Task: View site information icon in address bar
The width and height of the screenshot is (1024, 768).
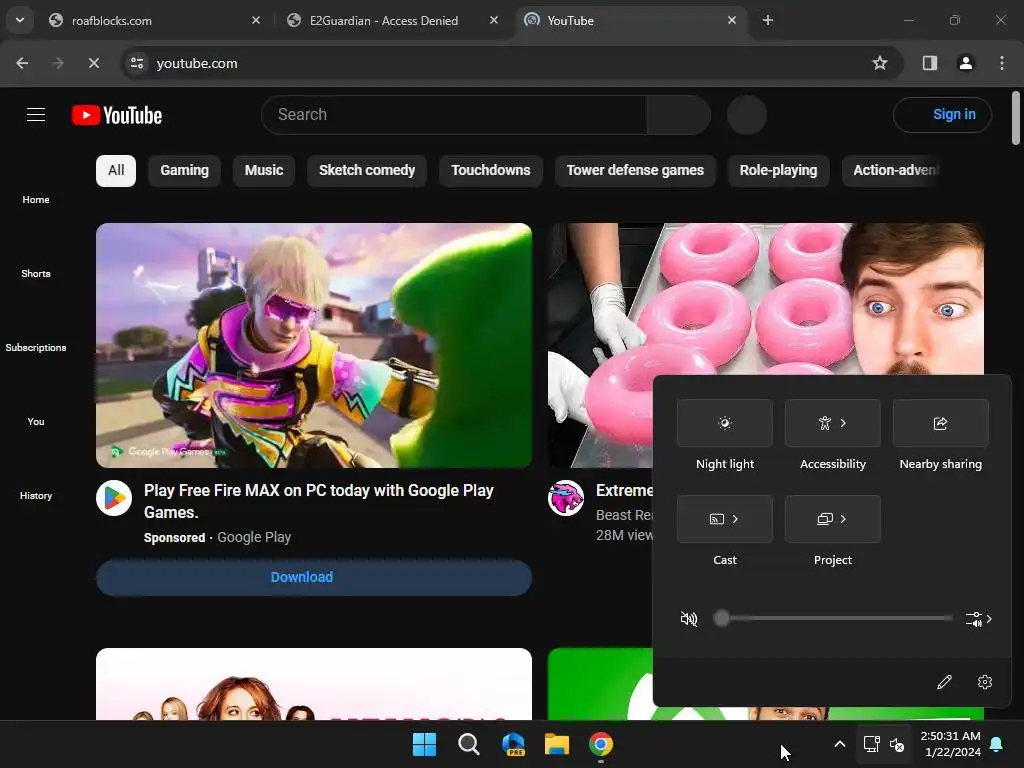Action: click(137, 63)
